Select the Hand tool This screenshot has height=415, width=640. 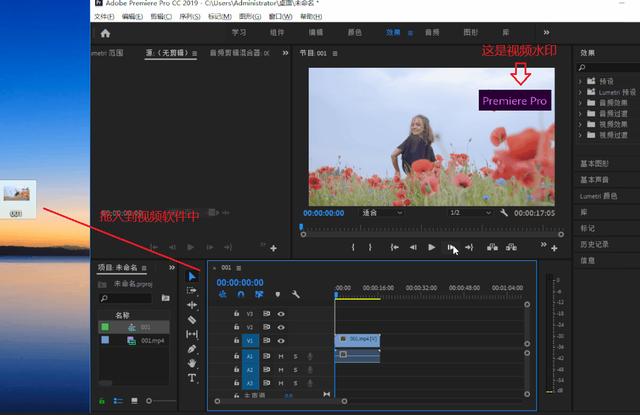pos(192,363)
